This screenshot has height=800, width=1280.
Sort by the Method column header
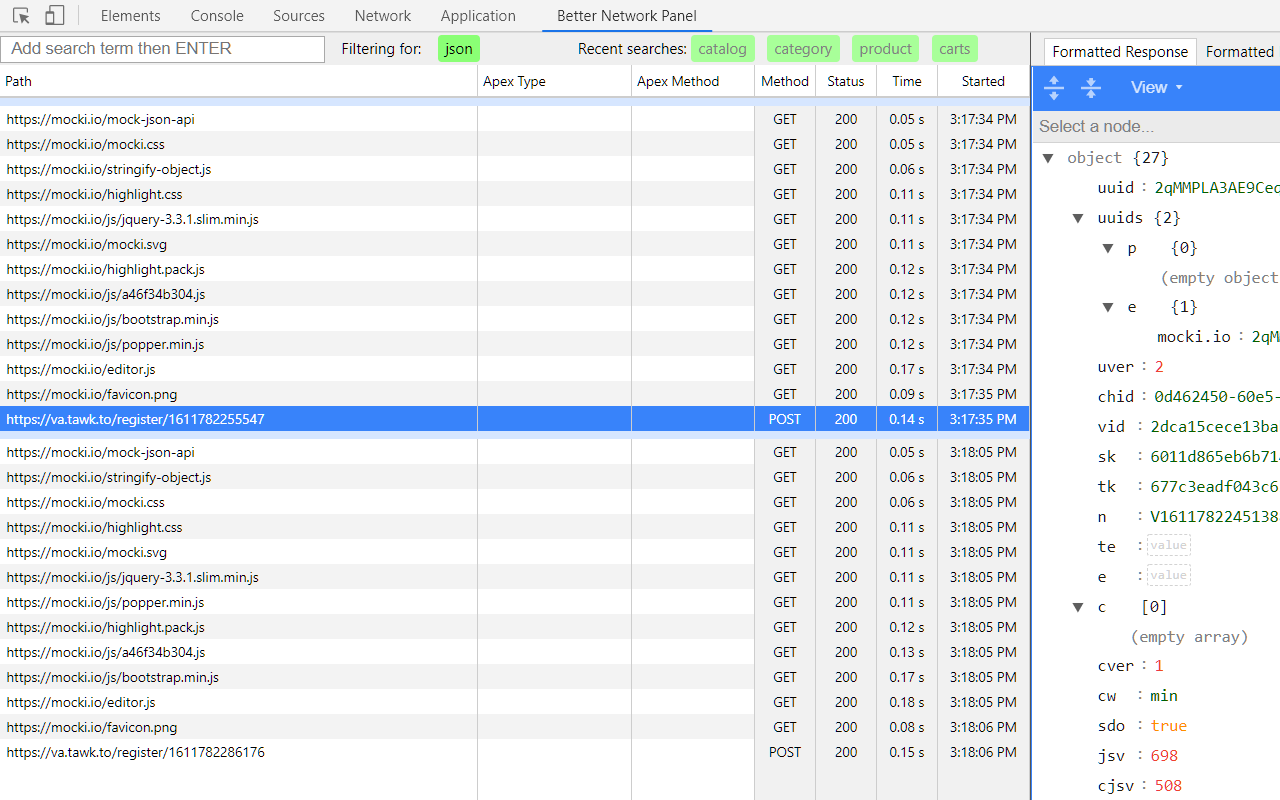(785, 81)
